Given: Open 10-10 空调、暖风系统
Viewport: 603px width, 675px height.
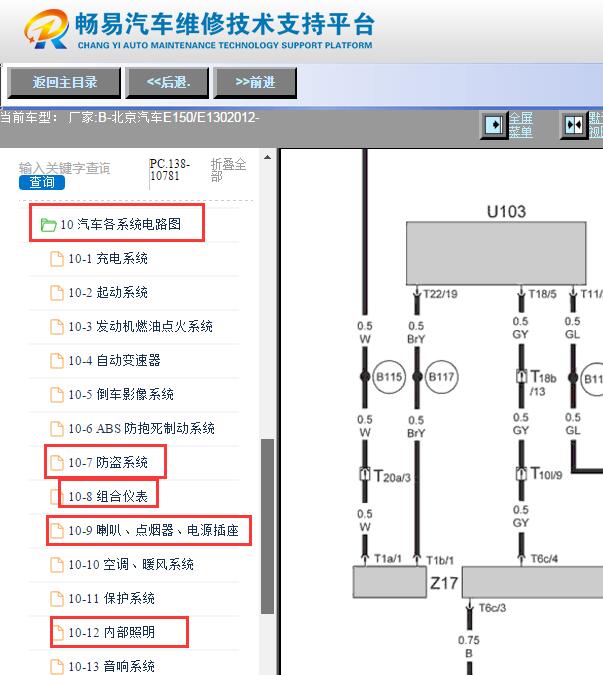Looking at the screenshot, I should click(x=131, y=564).
